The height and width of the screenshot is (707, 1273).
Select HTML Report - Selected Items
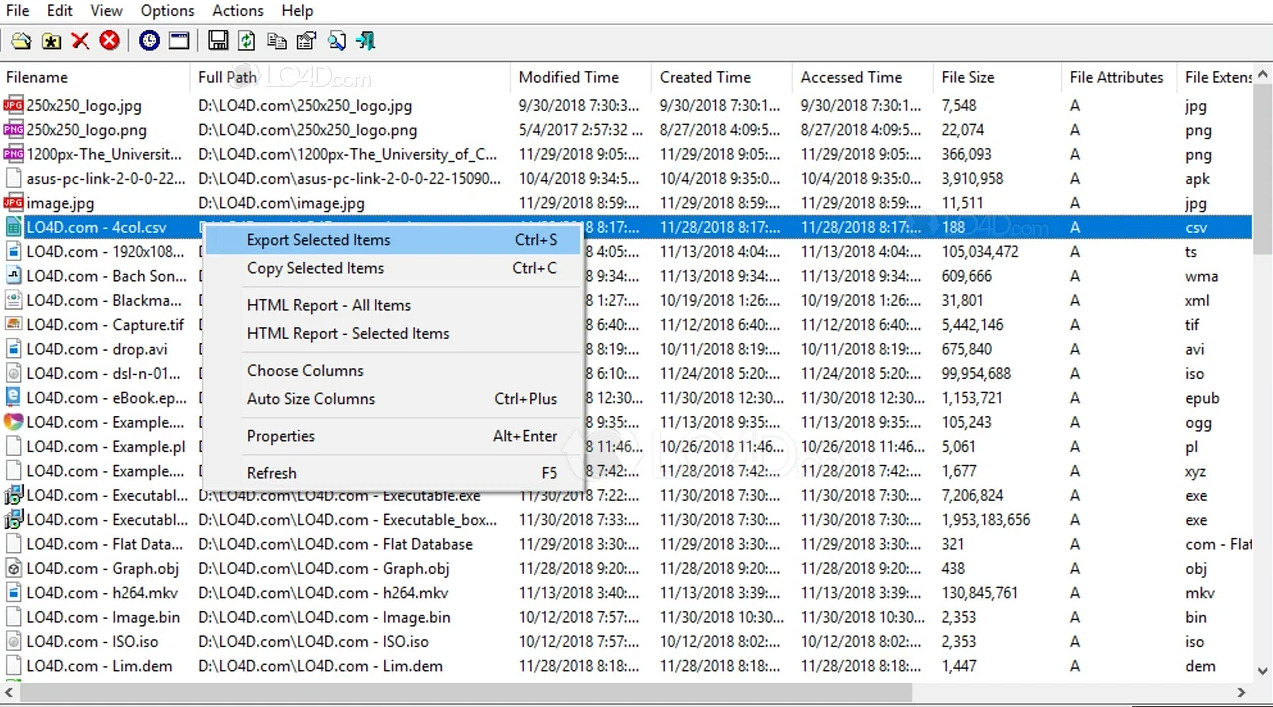coord(394,333)
